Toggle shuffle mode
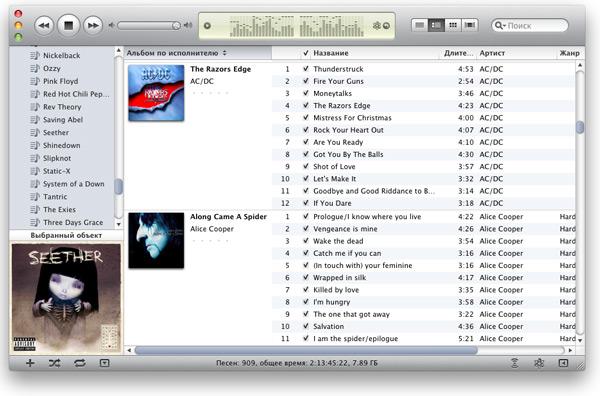Viewport: 600px width, 396px height. [54, 363]
